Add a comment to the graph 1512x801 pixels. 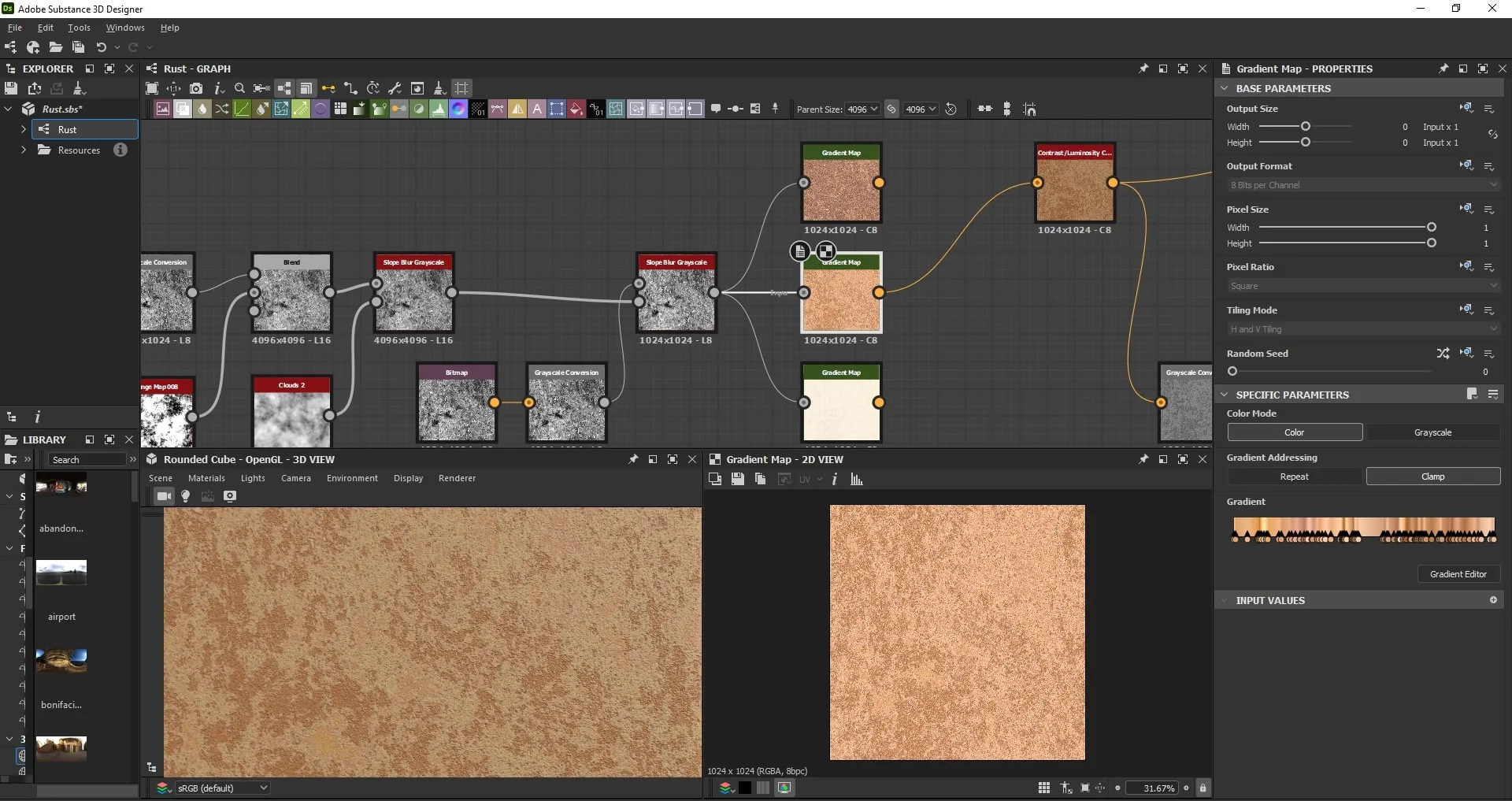[x=716, y=109]
